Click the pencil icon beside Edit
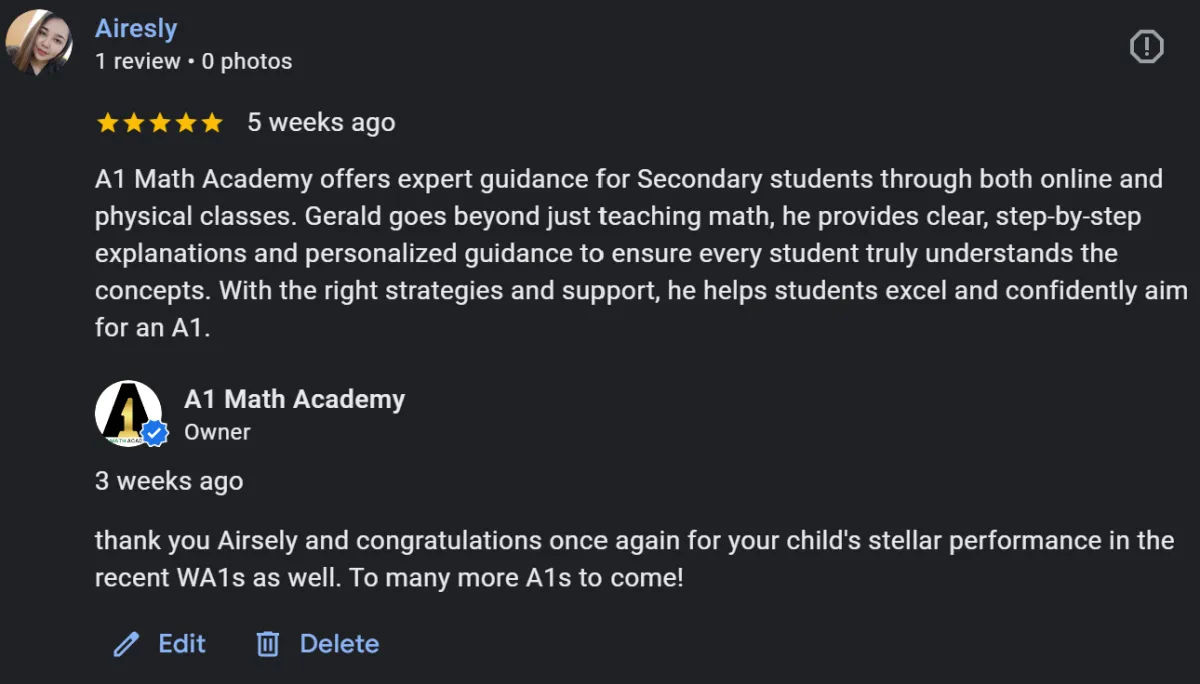Screen dimensions: 1200x684 point(126,644)
